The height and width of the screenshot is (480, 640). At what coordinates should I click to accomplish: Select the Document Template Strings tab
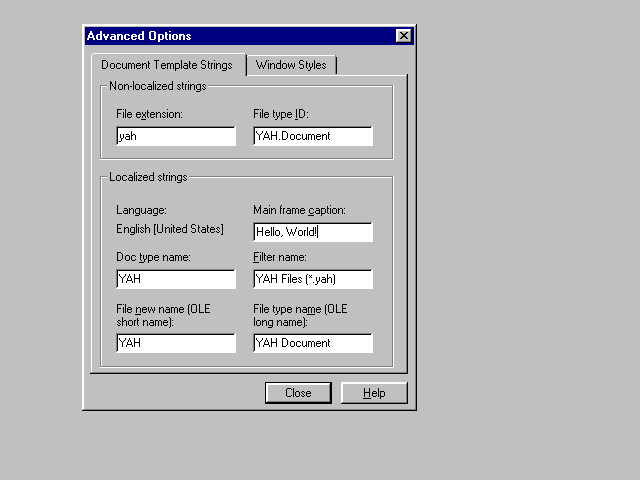coord(167,65)
